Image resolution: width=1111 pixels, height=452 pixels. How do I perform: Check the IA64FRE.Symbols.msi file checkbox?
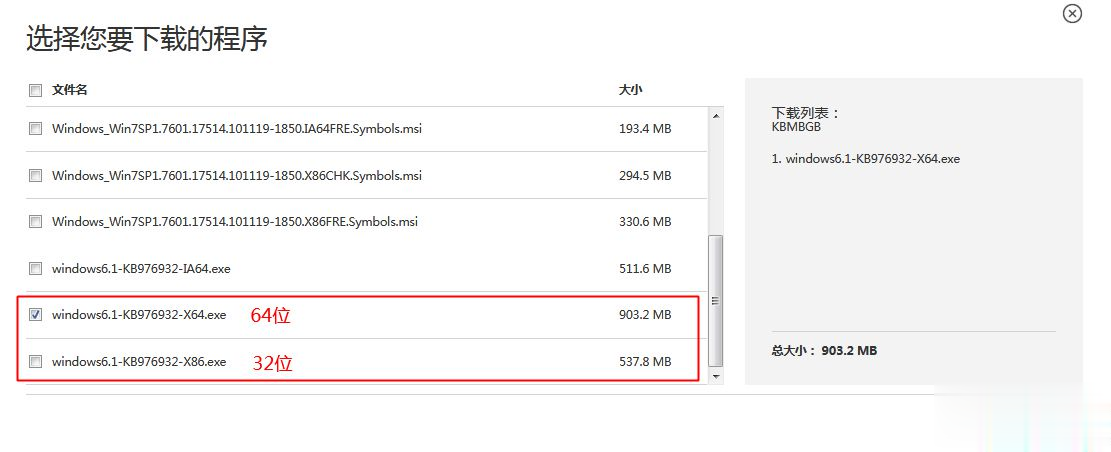[x=35, y=129]
